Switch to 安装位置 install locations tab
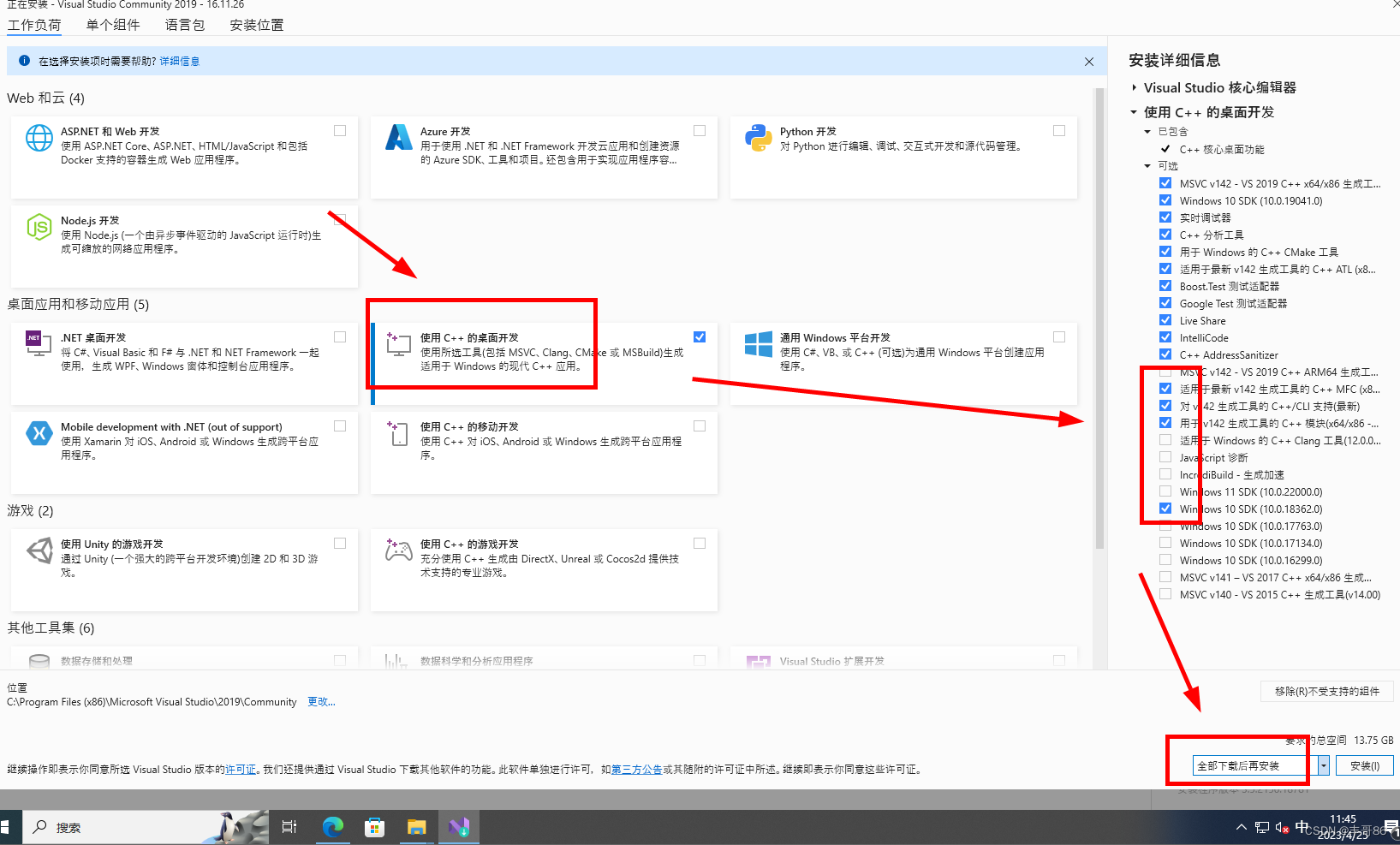Viewport: 1400px width, 845px height. click(257, 25)
